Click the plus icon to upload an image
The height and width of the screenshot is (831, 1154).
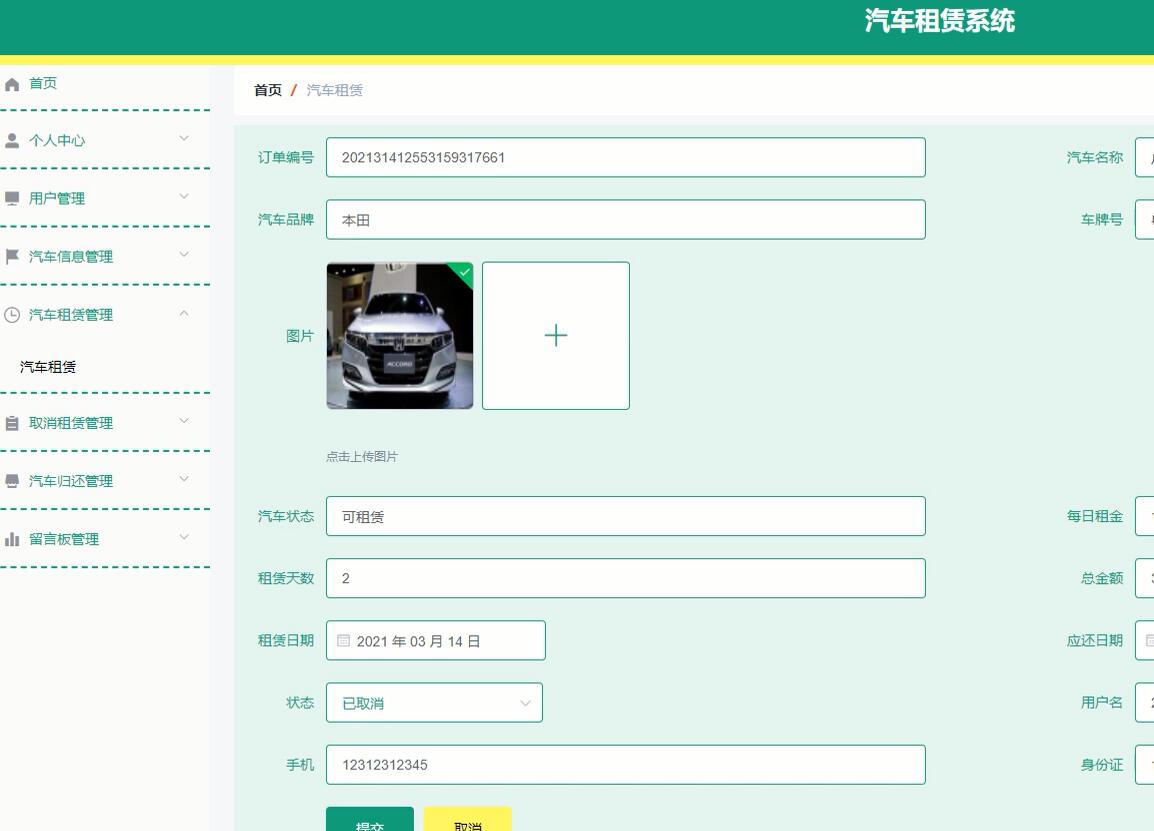[x=556, y=336]
